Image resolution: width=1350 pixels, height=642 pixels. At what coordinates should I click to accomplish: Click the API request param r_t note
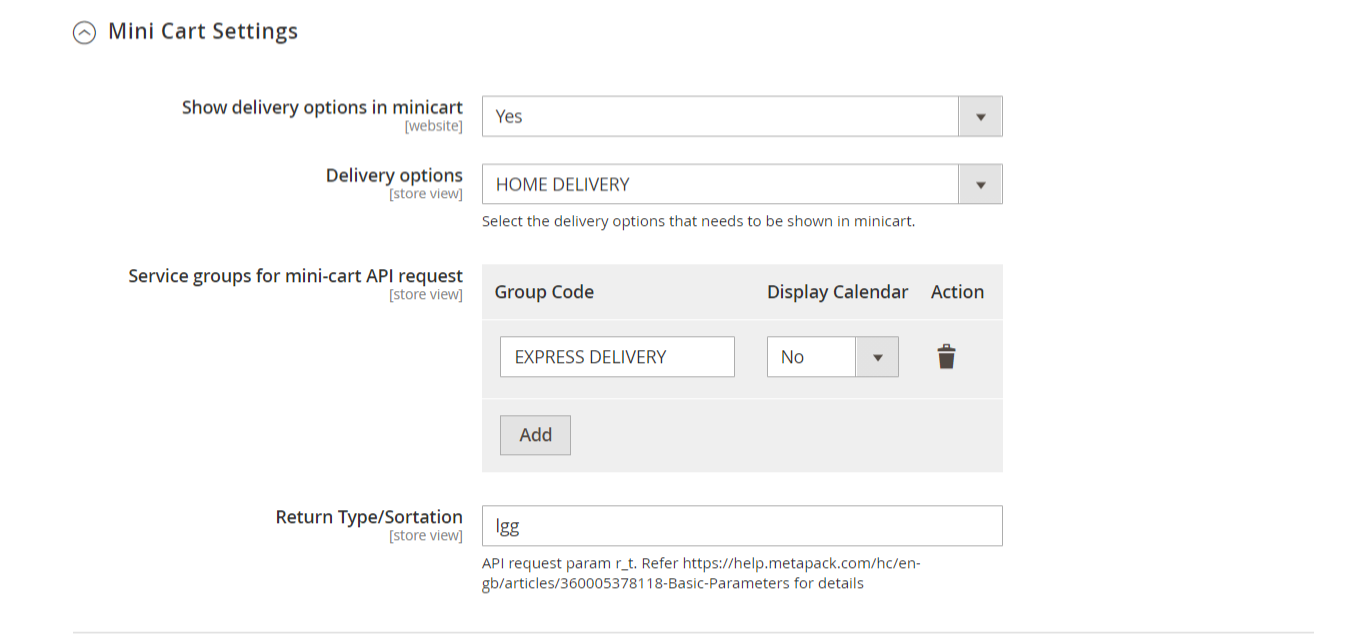[701, 573]
